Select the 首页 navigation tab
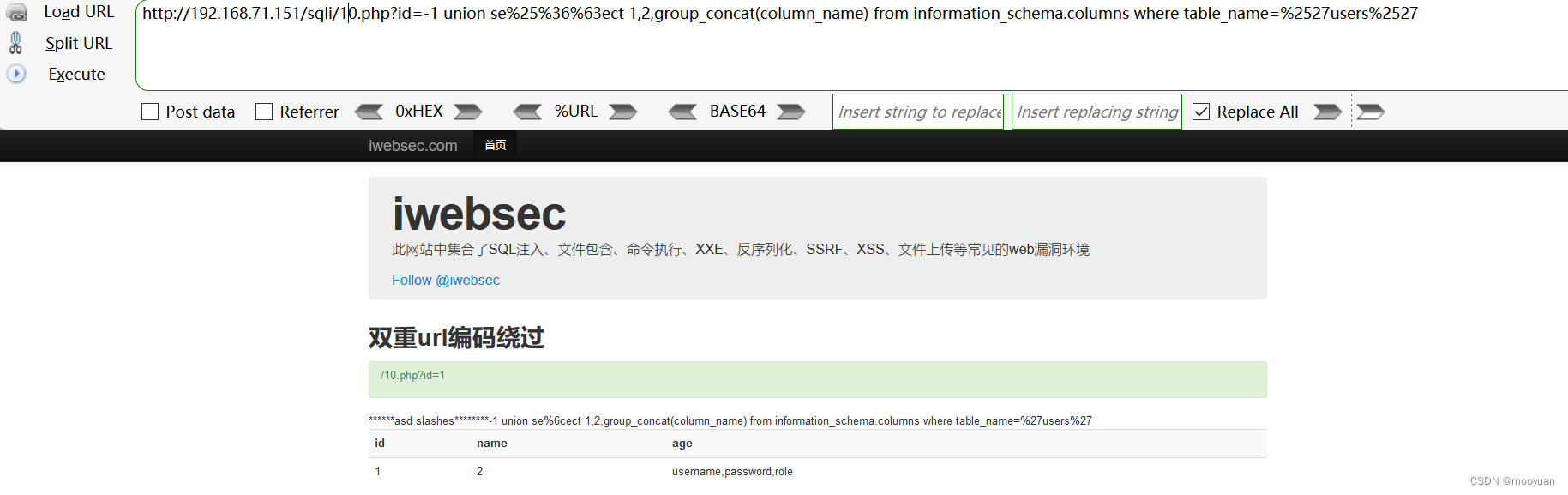 pyautogui.click(x=495, y=146)
